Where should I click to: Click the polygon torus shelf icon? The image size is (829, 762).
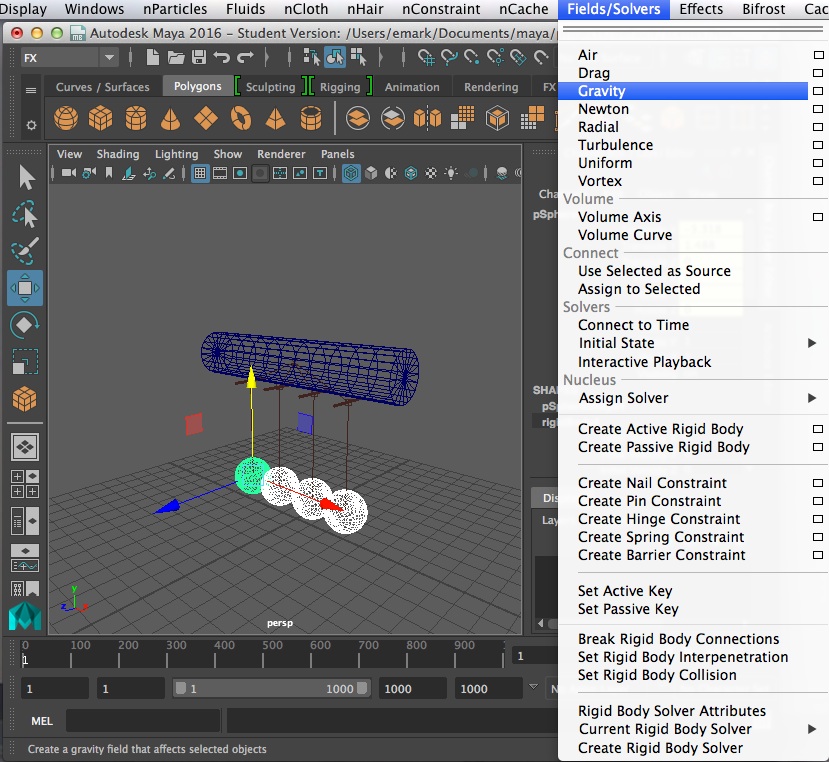[240, 119]
